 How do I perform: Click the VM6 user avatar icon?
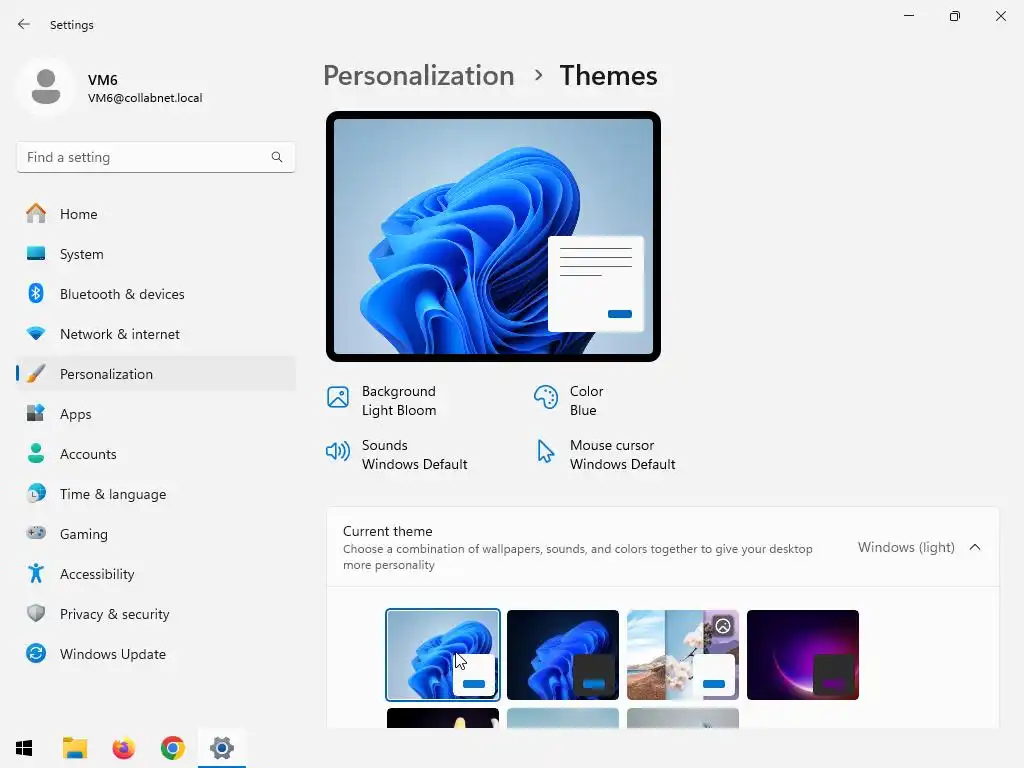tap(46, 87)
